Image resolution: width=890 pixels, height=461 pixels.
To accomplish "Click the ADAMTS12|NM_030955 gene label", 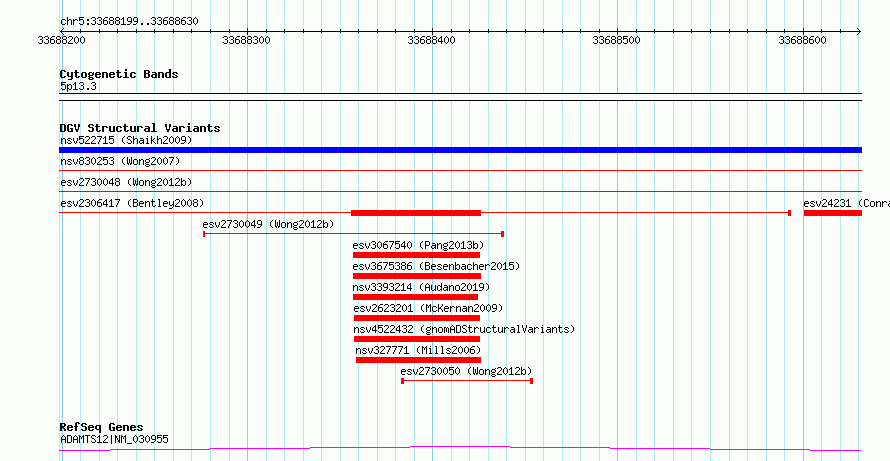I will [114, 439].
